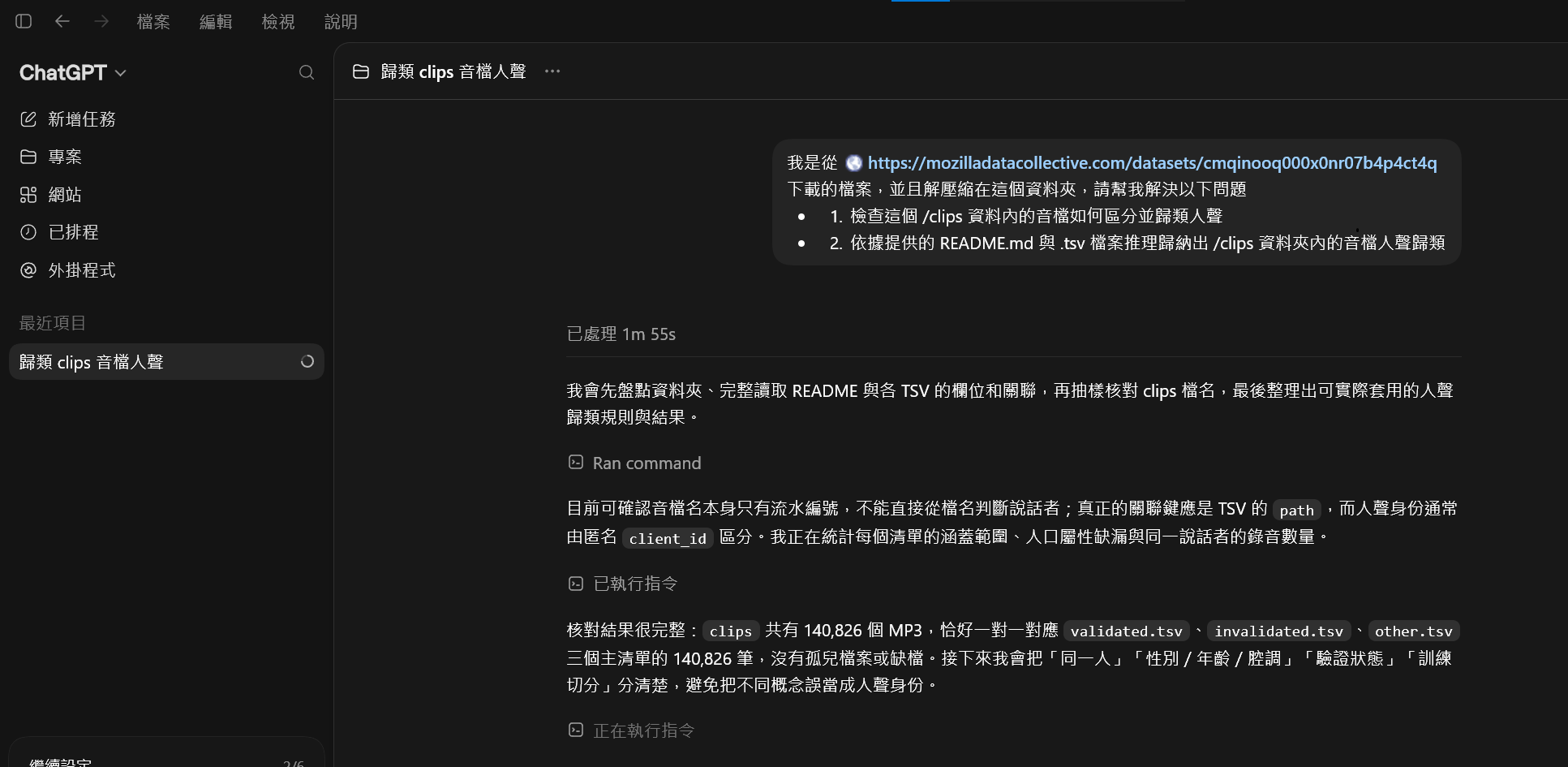1568x767 pixels.
Task: Click the inline code validated.tsv
Action: (1126, 631)
